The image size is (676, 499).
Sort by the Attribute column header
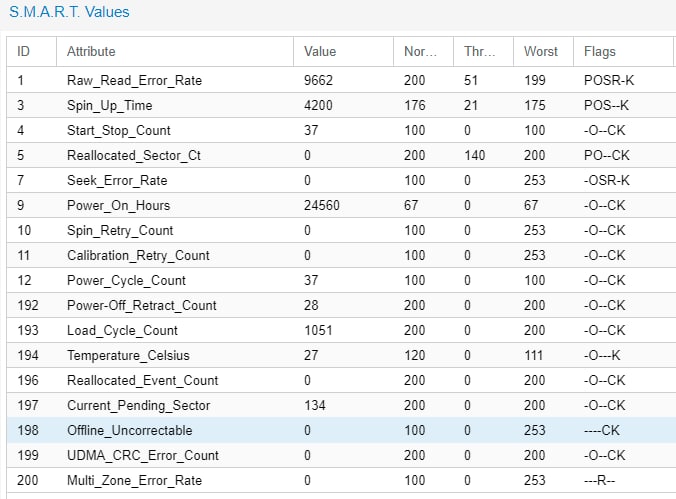tap(175, 51)
